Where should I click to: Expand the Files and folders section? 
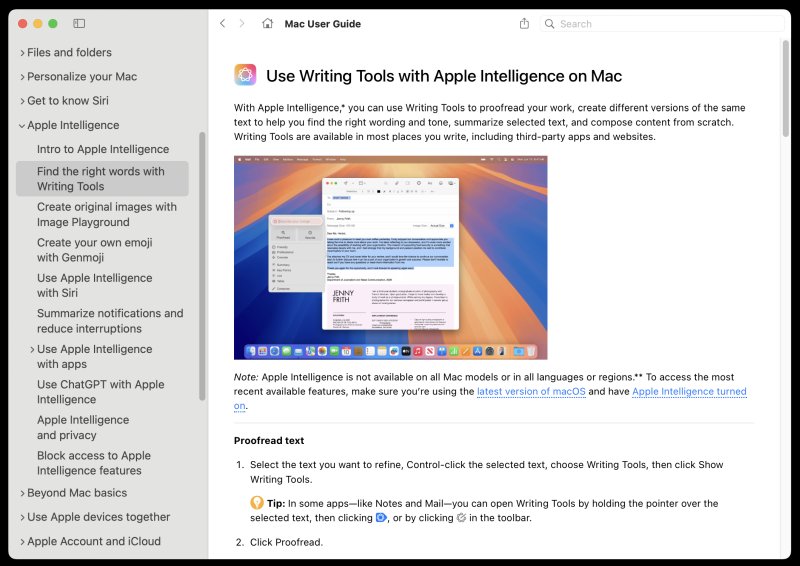[22, 53]
